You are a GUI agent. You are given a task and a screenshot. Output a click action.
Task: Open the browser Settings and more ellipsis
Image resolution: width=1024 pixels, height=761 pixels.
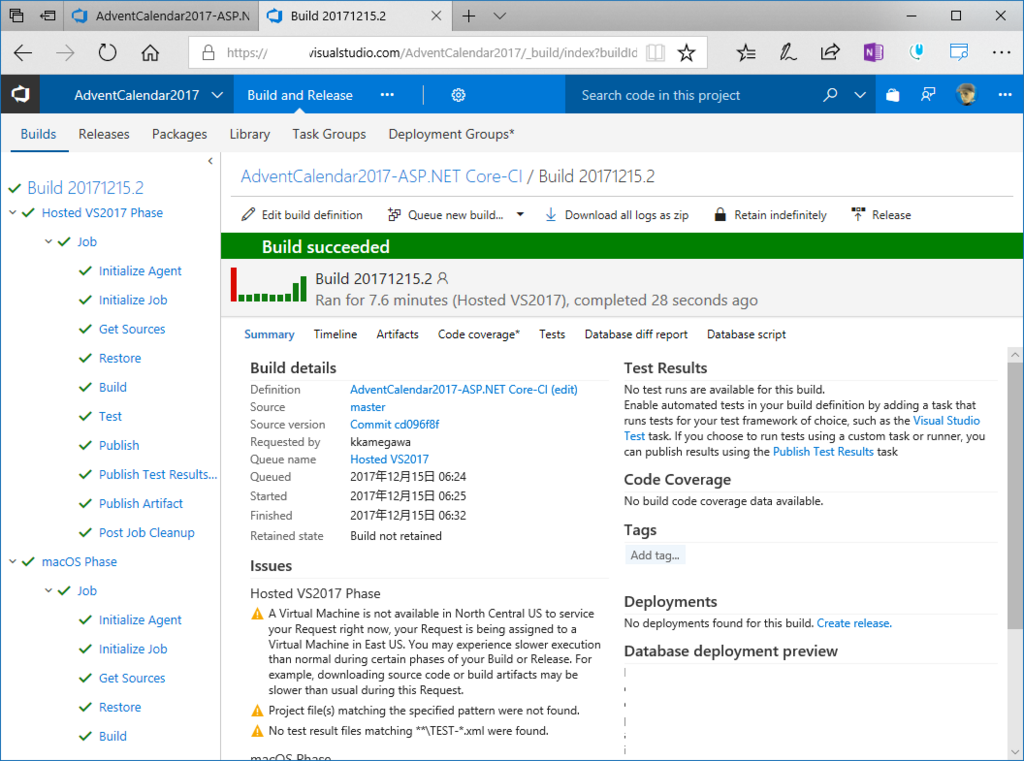(x=1001, y=52)
